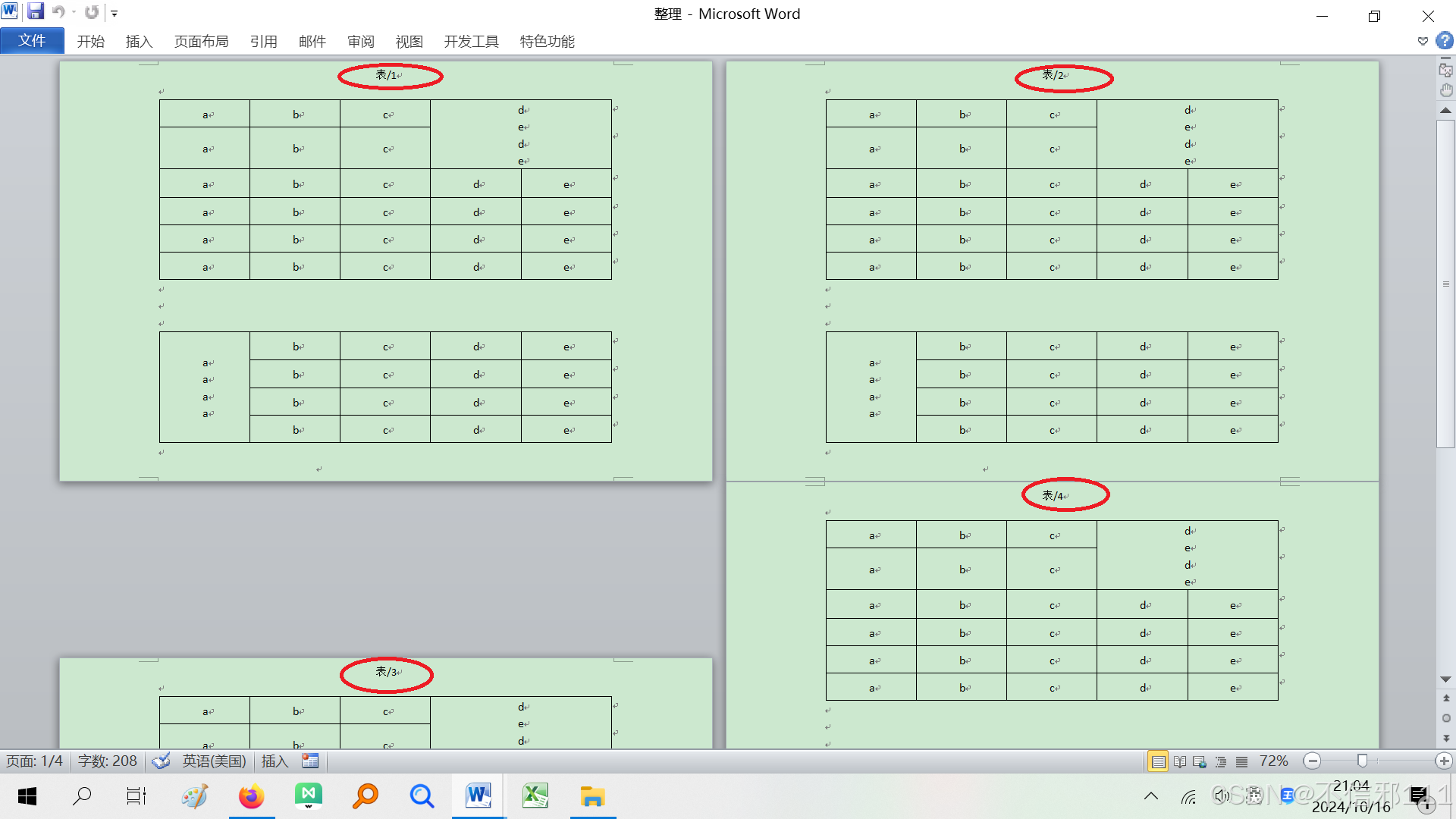The width and height of the screenshot is (1456, 819).
Task: Click the Undo arrow icon
Action: pyautogui.click(x=58, y=12)
